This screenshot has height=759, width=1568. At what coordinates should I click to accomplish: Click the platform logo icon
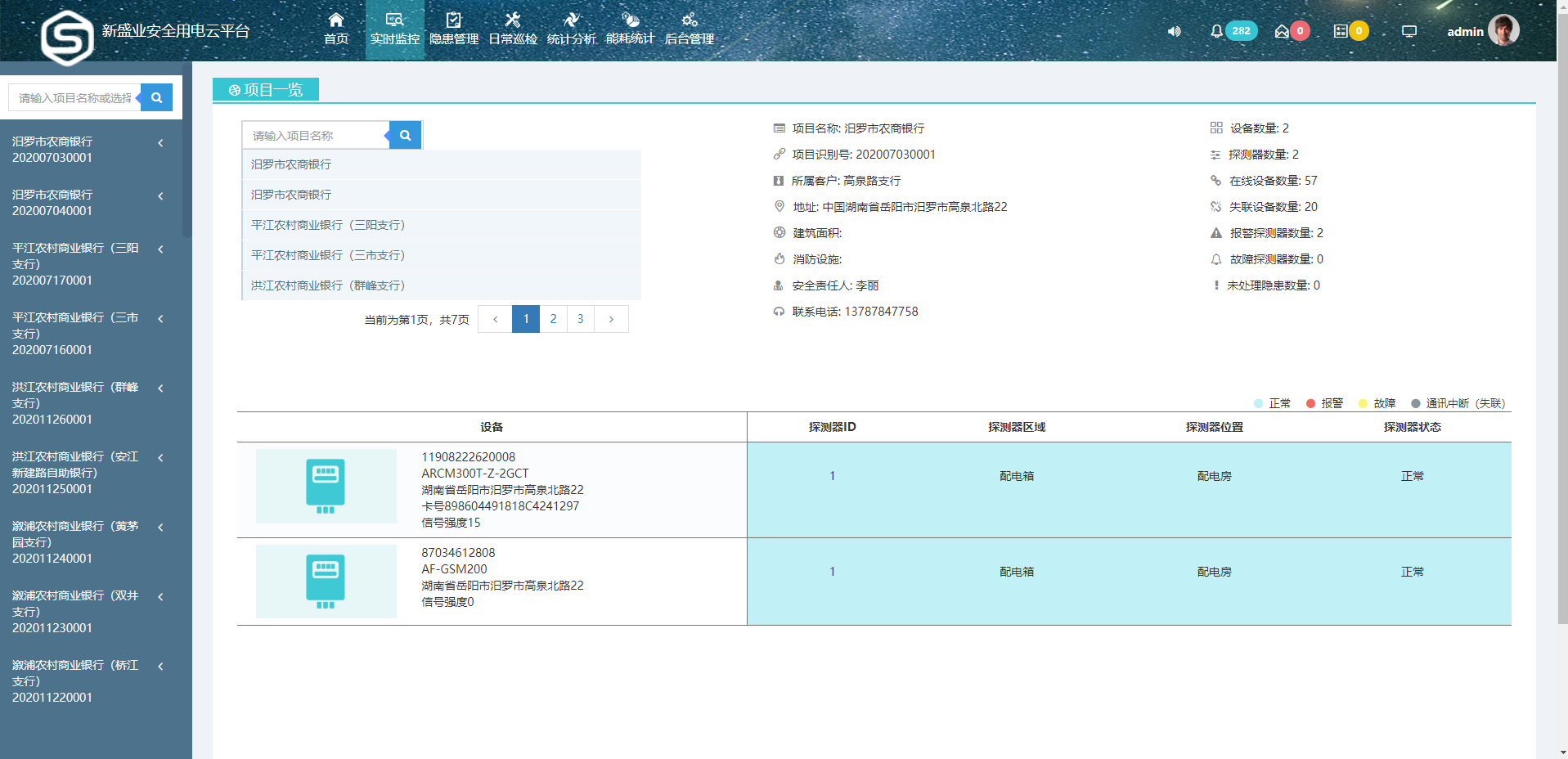(x=67, y=37)
